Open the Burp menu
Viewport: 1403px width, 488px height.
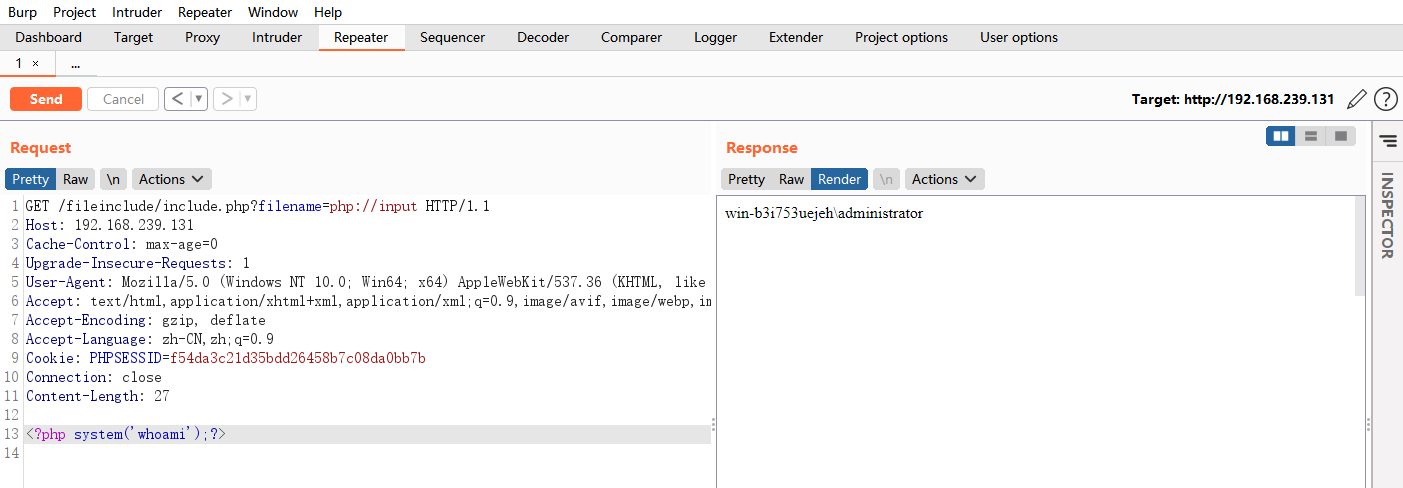22,12
